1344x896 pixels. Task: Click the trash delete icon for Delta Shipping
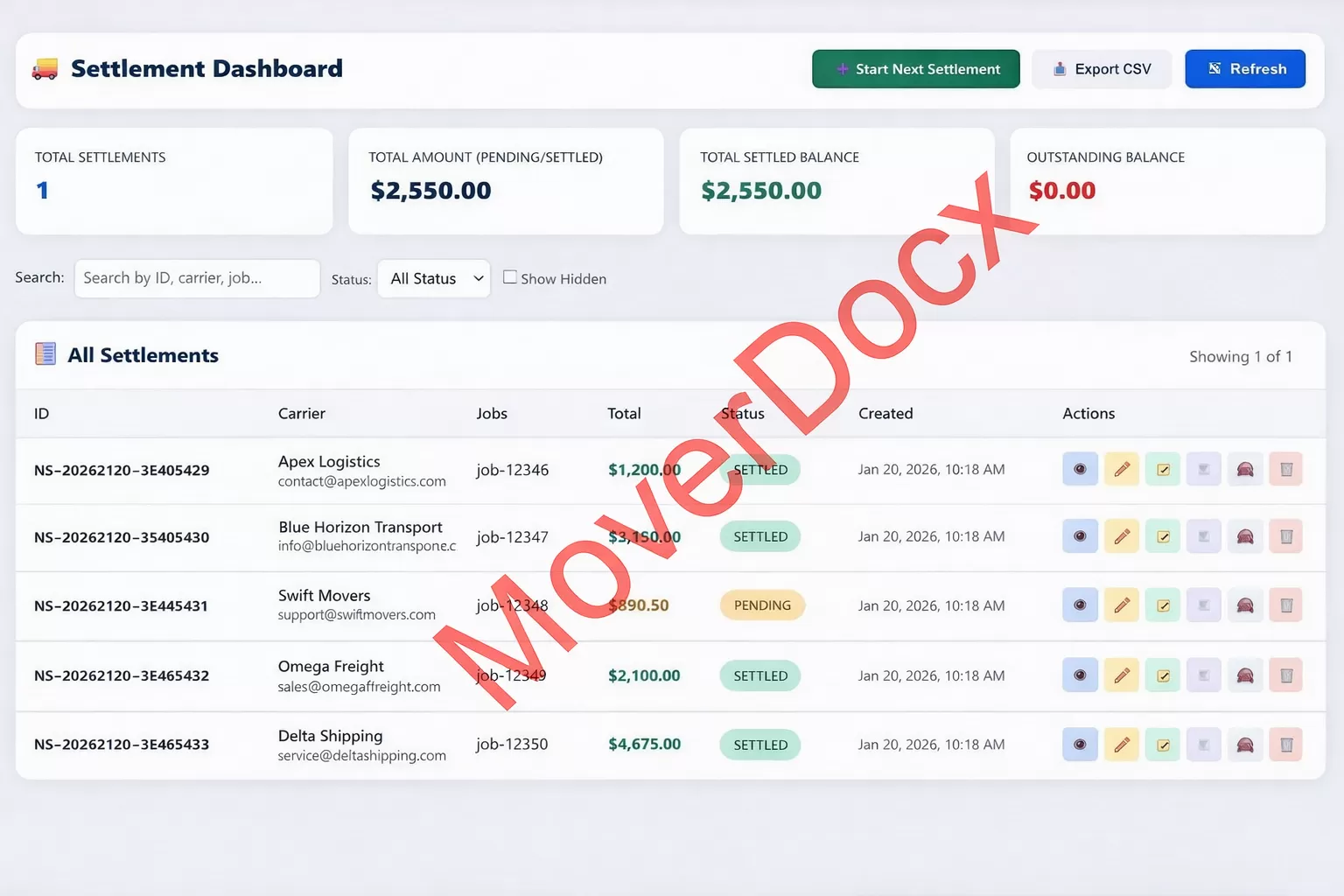pos(1285,745)
